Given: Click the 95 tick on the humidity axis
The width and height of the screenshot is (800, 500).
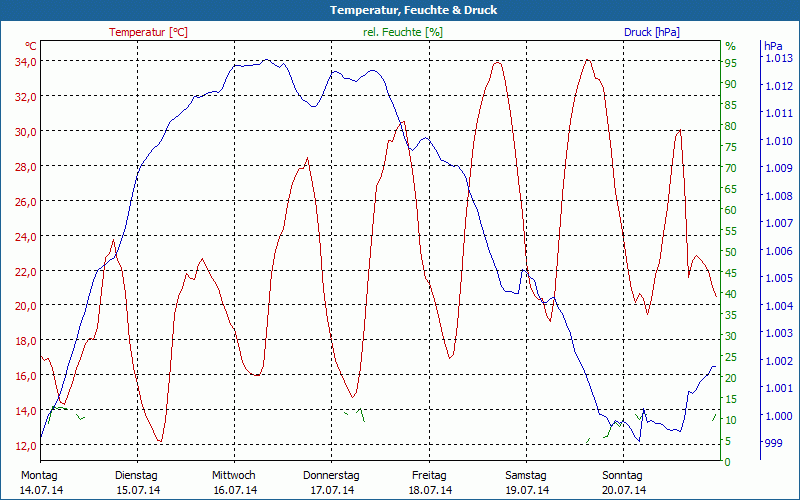Looking at the screenshot, I should tap(731, 63).
